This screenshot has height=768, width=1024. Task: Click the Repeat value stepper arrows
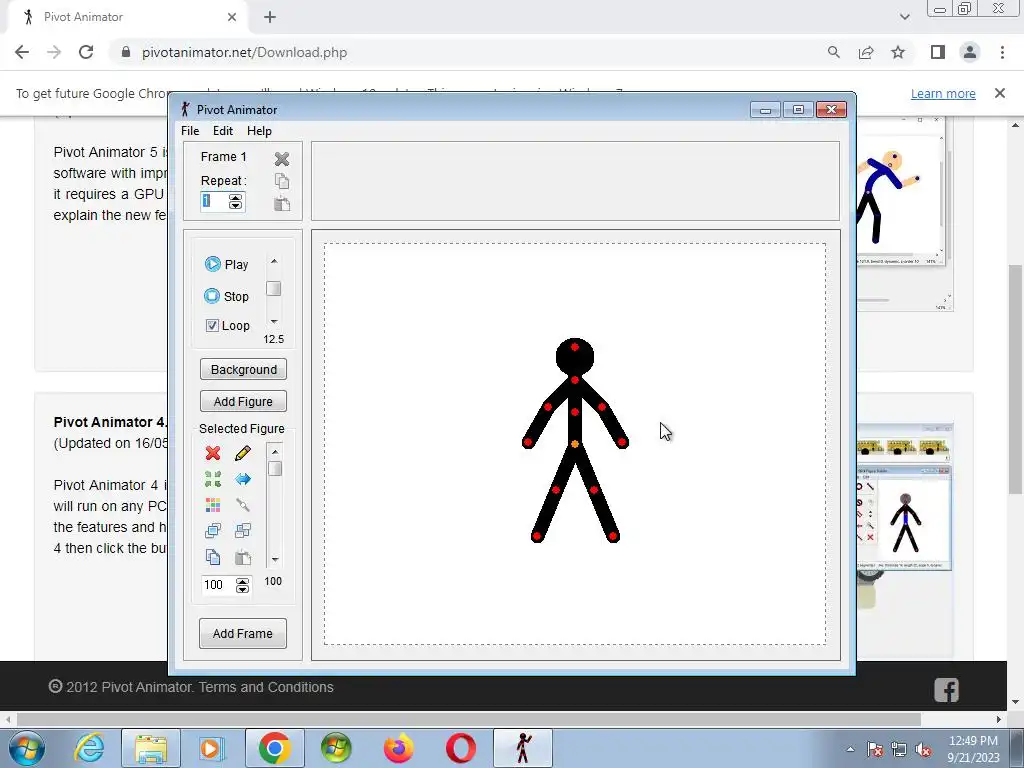(235, 201)
